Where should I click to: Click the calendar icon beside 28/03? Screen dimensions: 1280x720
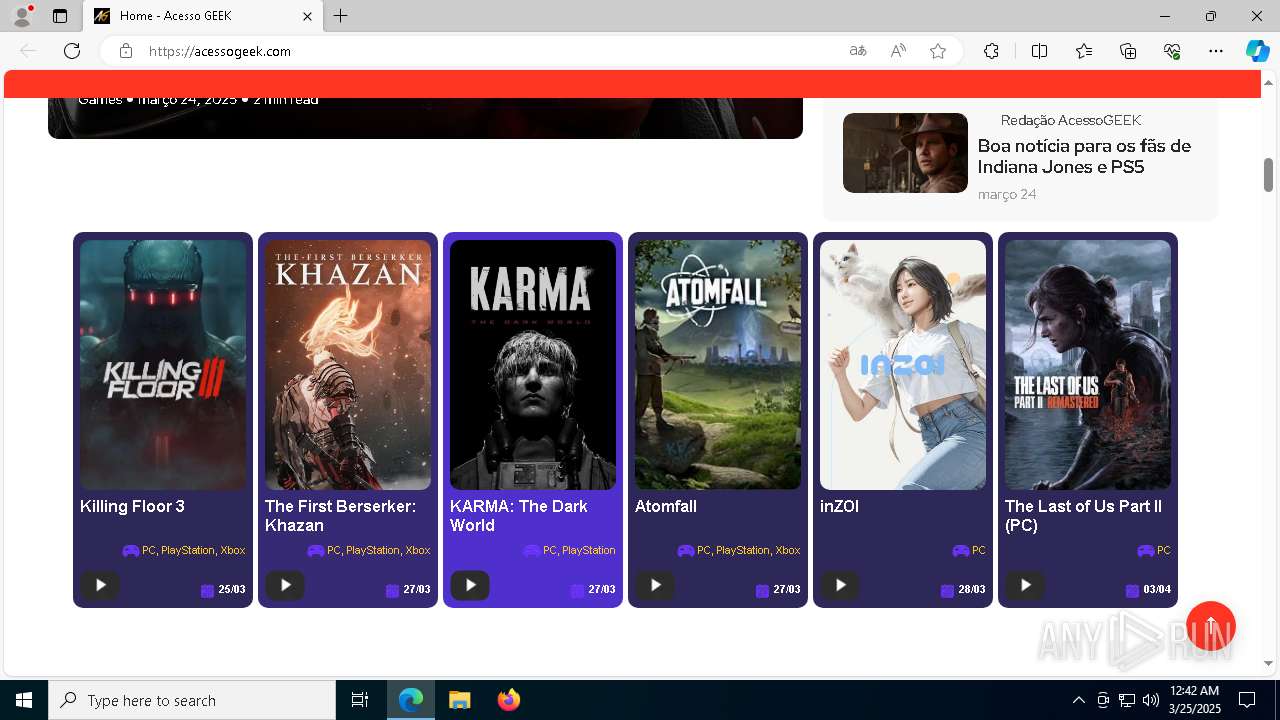(948, 590)
